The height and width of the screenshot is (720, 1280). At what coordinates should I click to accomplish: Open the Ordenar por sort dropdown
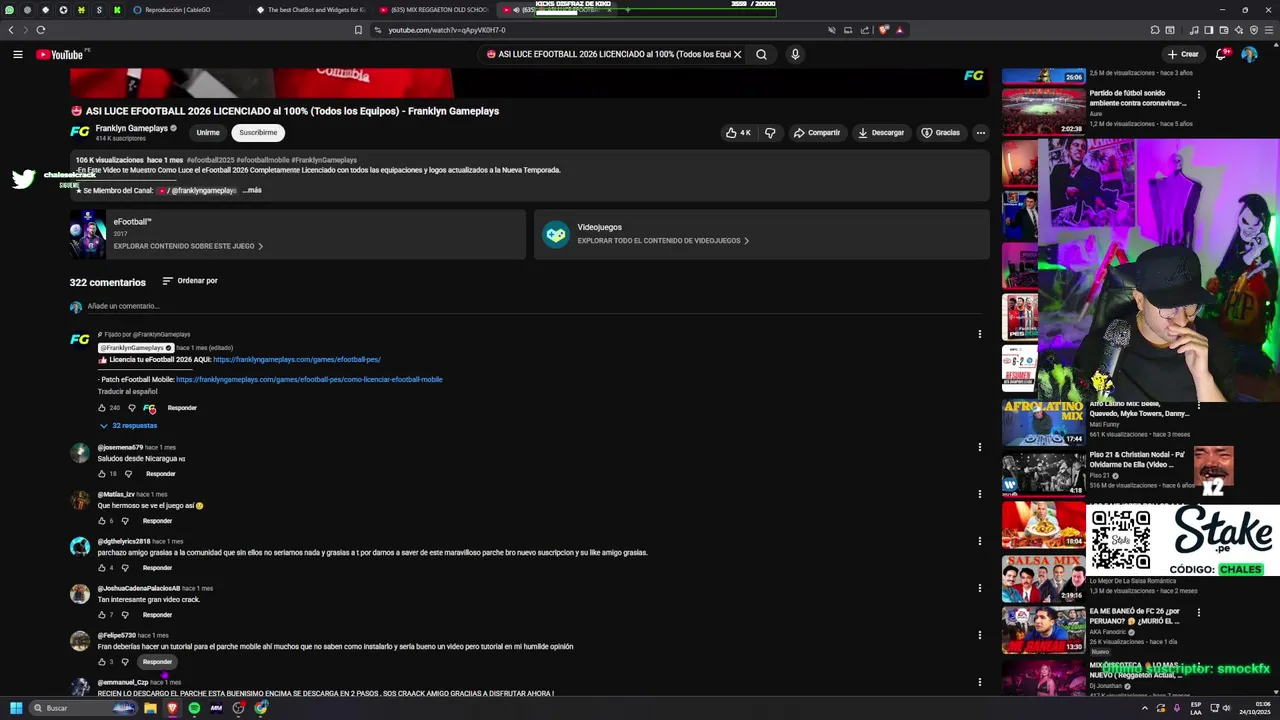tap(190, 281)
